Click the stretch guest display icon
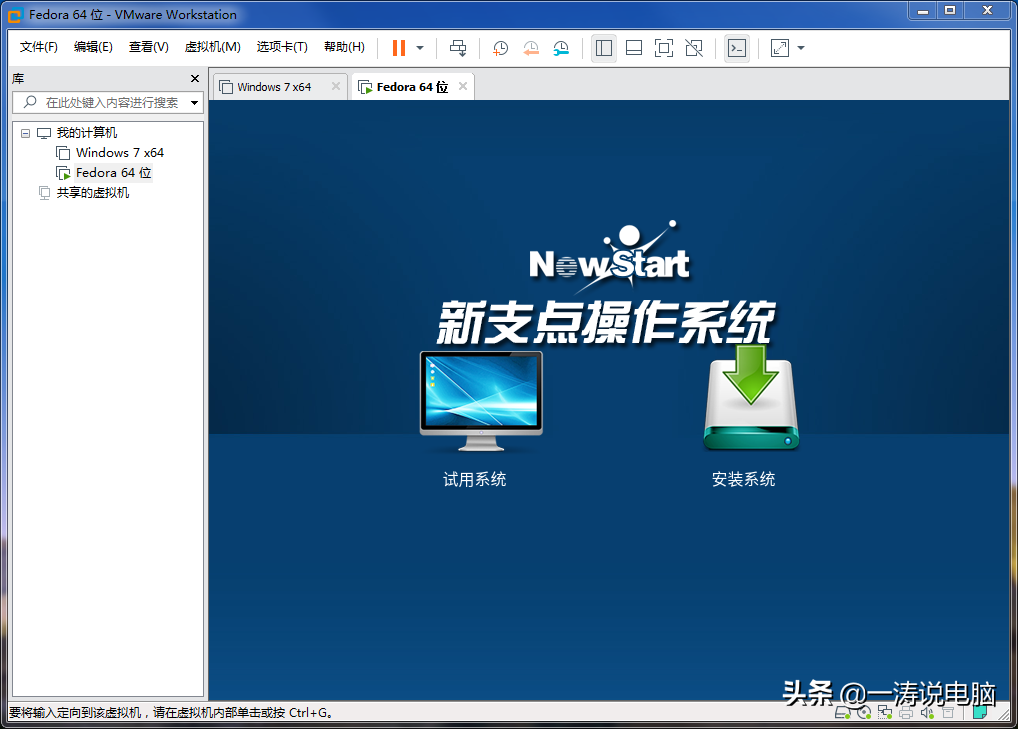The image size is (1018, 729). tap(779, 48)
